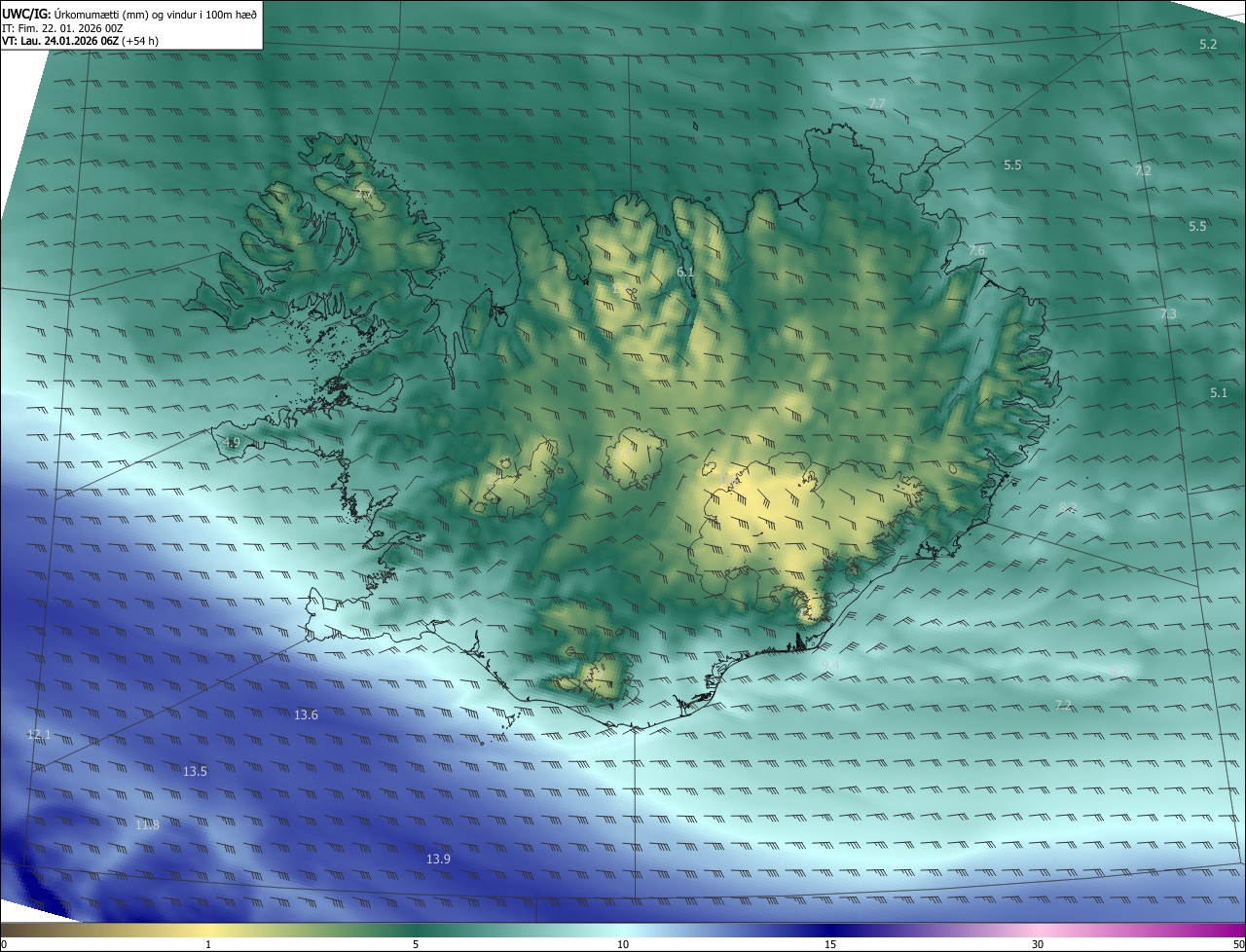The width and height of the screenshot is (1246, 952).
Task: Click the colorbar tick label 15
Action: click(830, 944)
